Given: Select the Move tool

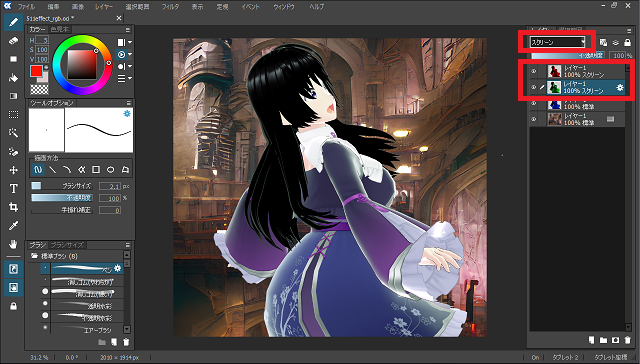Looking at the screenshot, I should (13, 170).
